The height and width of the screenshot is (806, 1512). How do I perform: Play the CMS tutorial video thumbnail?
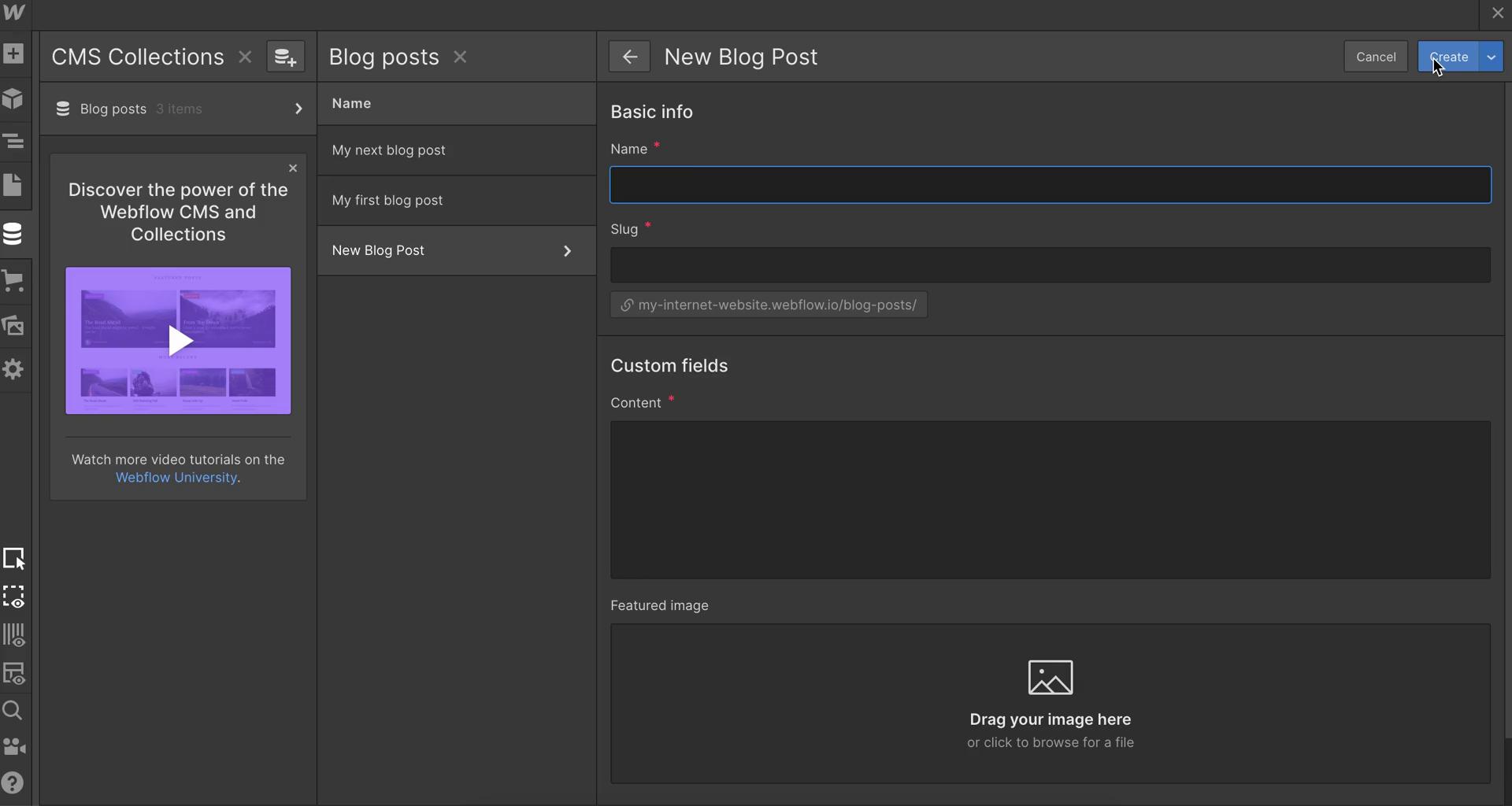178,341
